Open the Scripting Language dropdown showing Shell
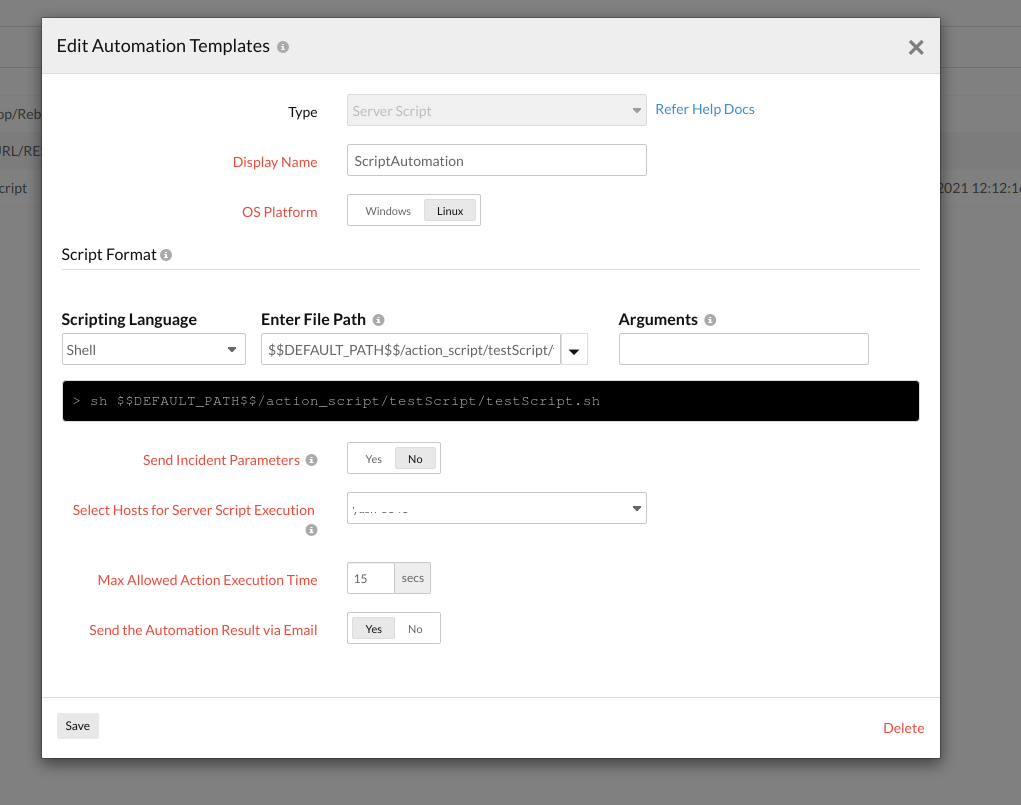 point(154,349)
